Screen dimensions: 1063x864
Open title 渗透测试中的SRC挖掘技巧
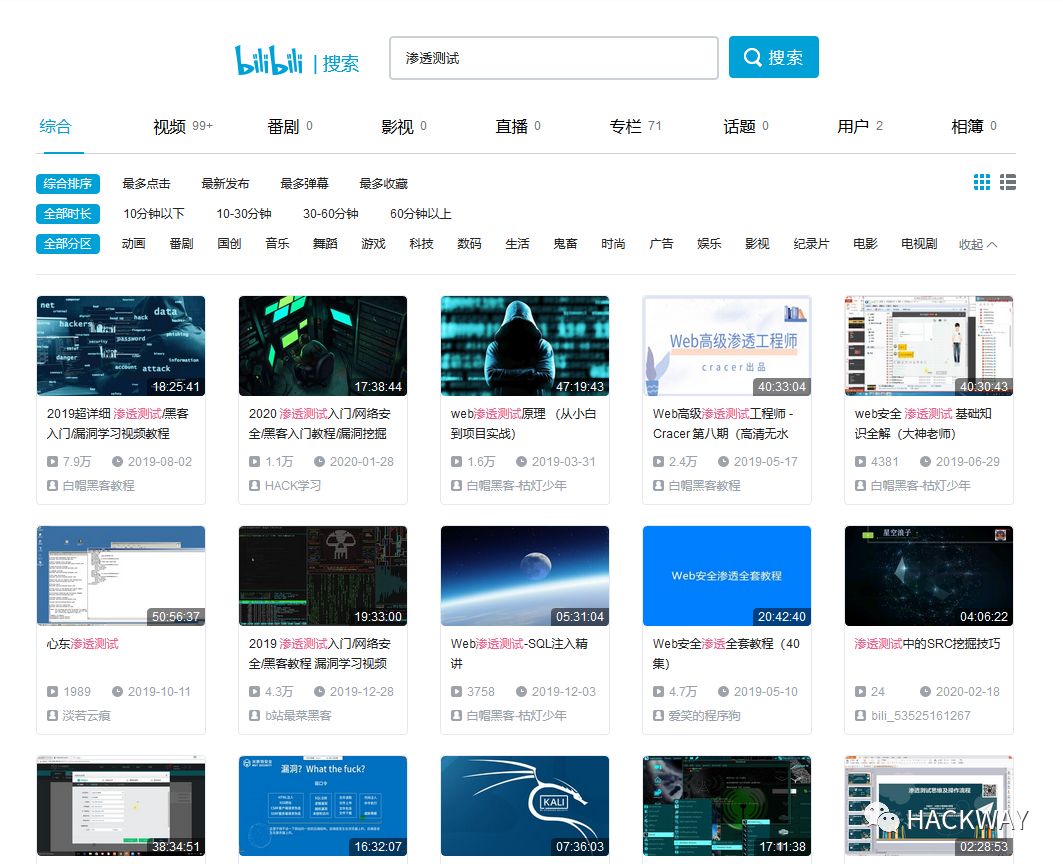(x=927, y=644)
